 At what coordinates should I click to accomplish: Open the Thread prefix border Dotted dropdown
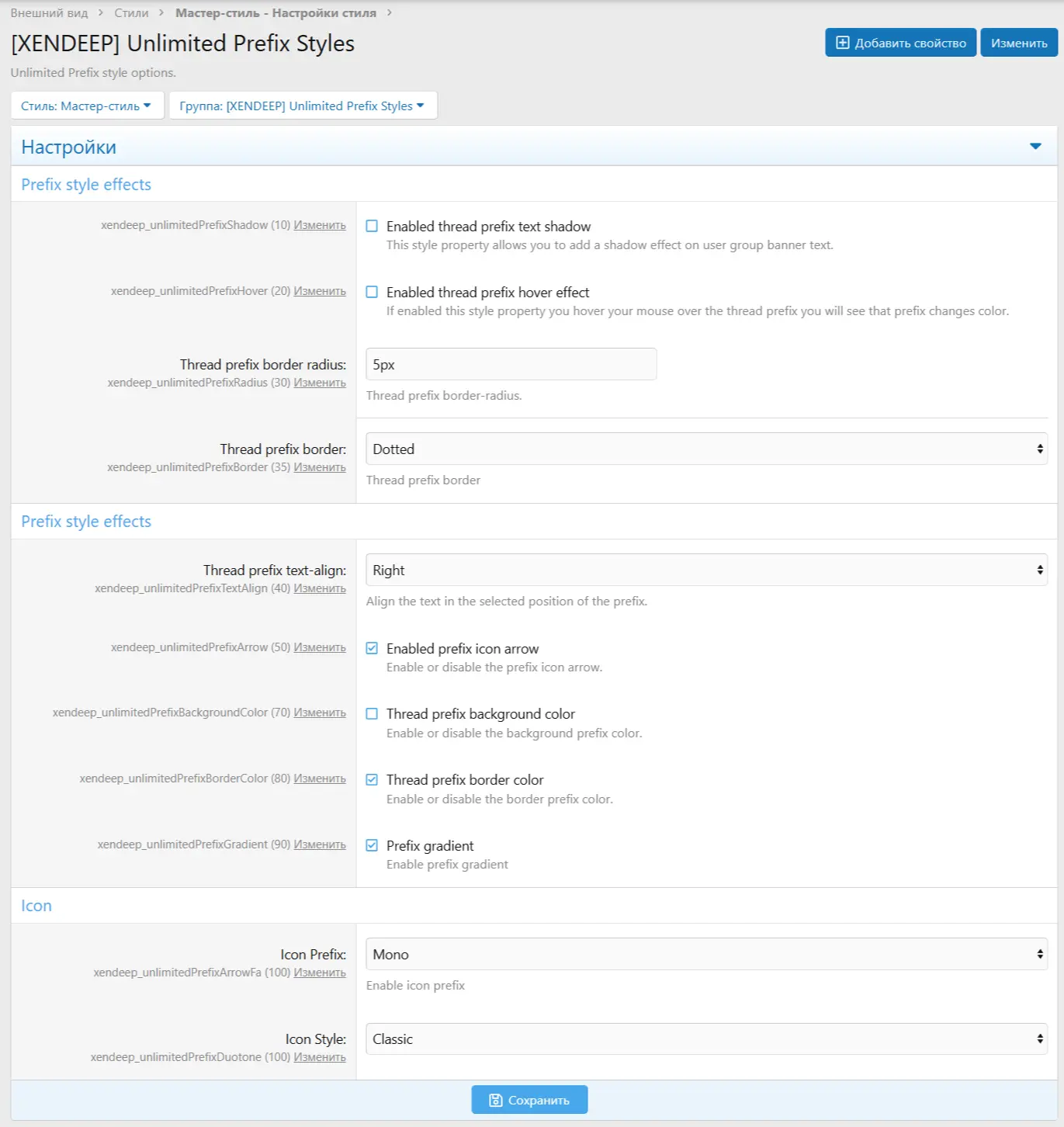click(x=706, y=449)
